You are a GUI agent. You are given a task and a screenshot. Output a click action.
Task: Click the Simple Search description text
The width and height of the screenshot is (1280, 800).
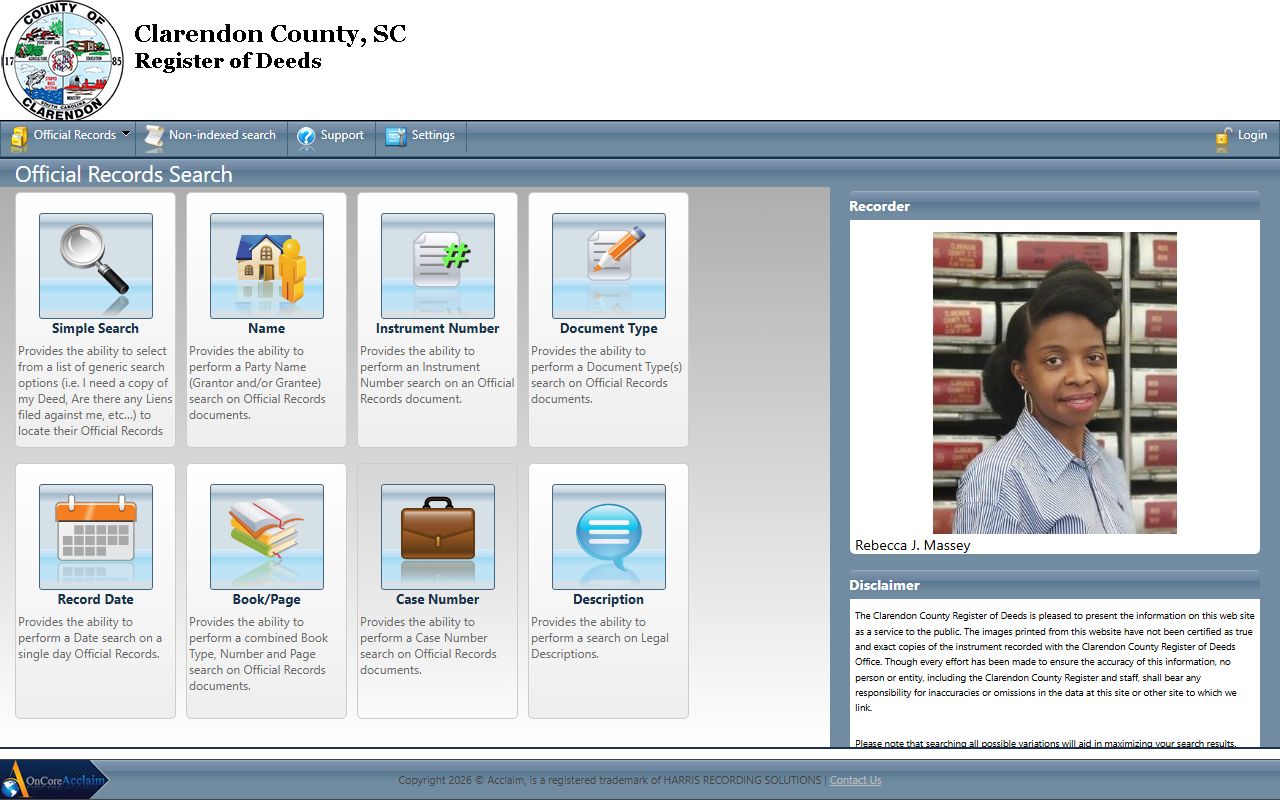pos(95,391)
